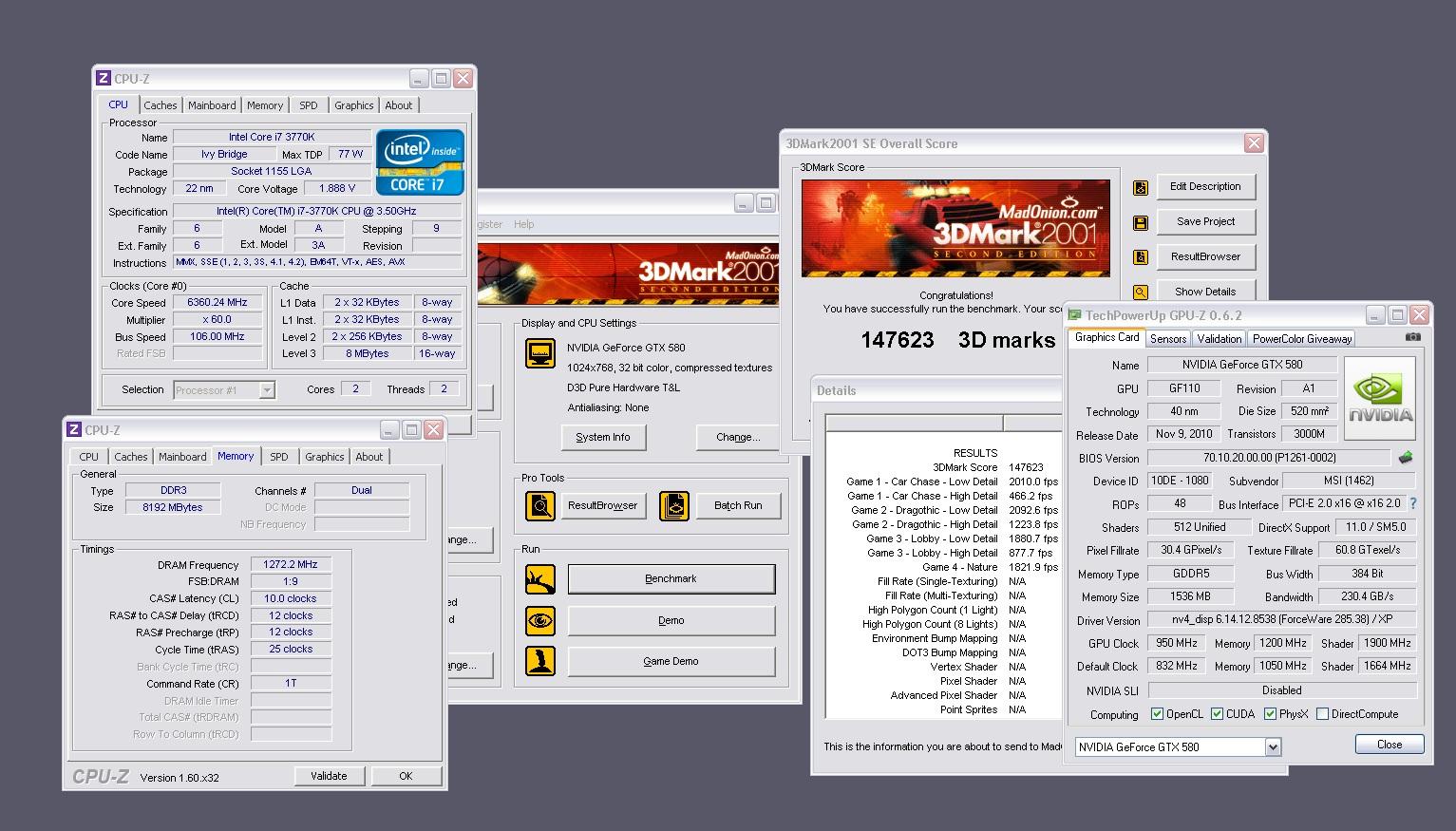Image resolution: width=1456 pixels, height=831 pixels.
Task: Enable the DirectCompute checkbox in GPU-Z
Action: 1322,714
